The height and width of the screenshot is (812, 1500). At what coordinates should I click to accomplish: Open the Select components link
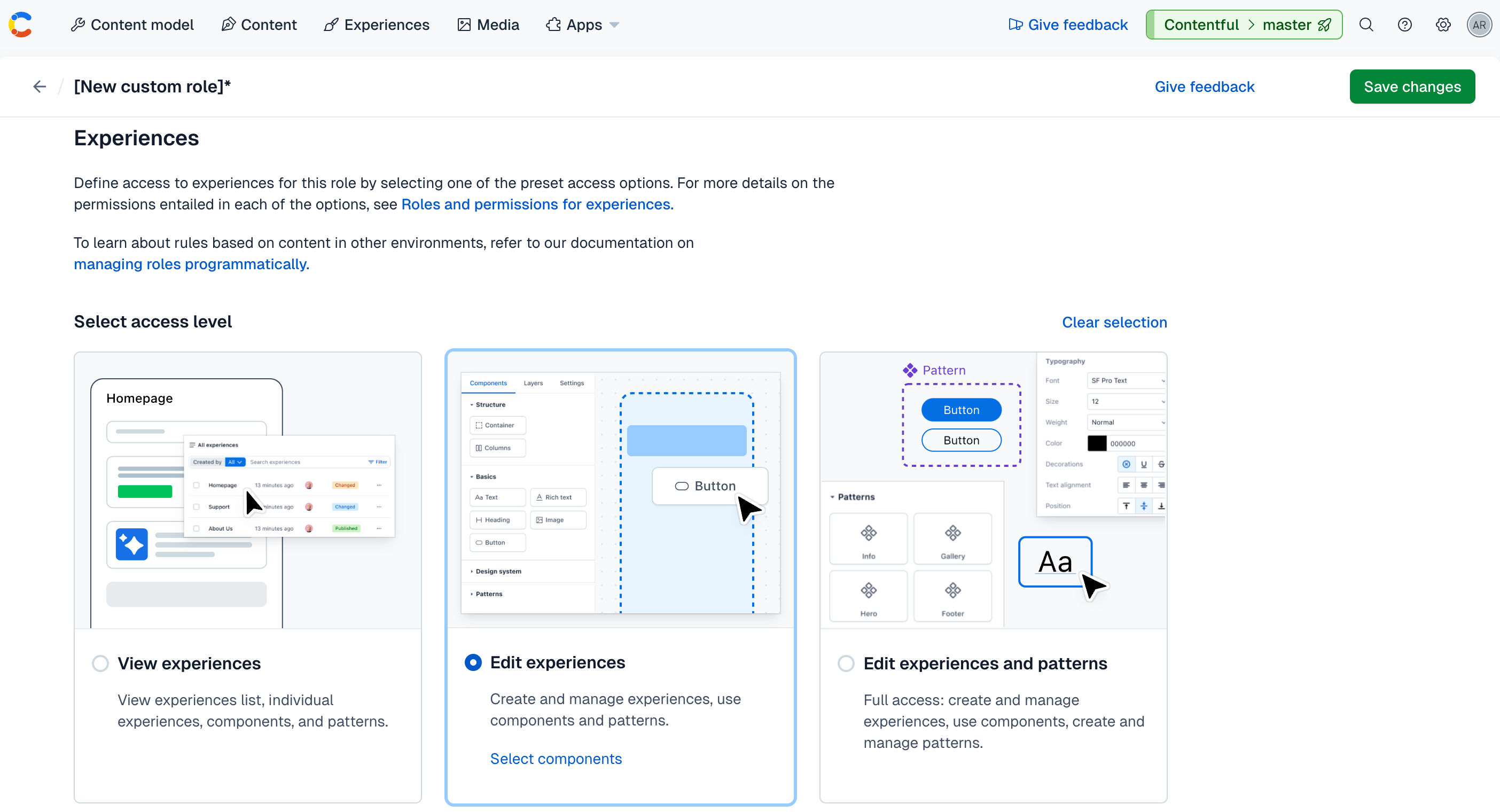click(556, 759)
